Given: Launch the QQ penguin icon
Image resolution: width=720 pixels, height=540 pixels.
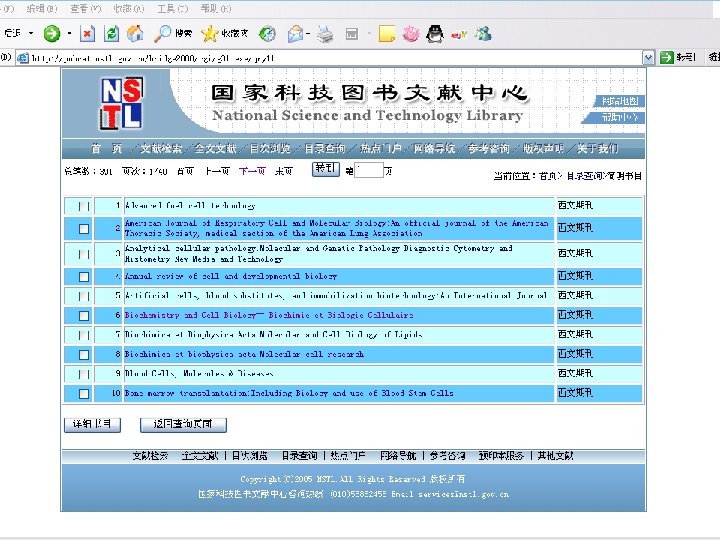Looking at the screenshot, I should [435, 34].
